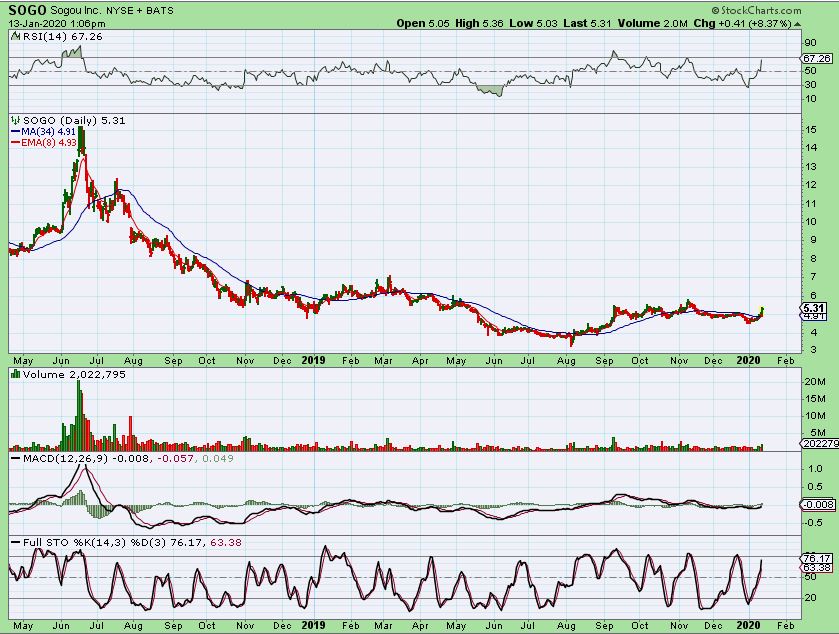Click the bar icon beside Volume 2,022,795
This screenshot has height=634, width=839.
(x=14, y=373)
